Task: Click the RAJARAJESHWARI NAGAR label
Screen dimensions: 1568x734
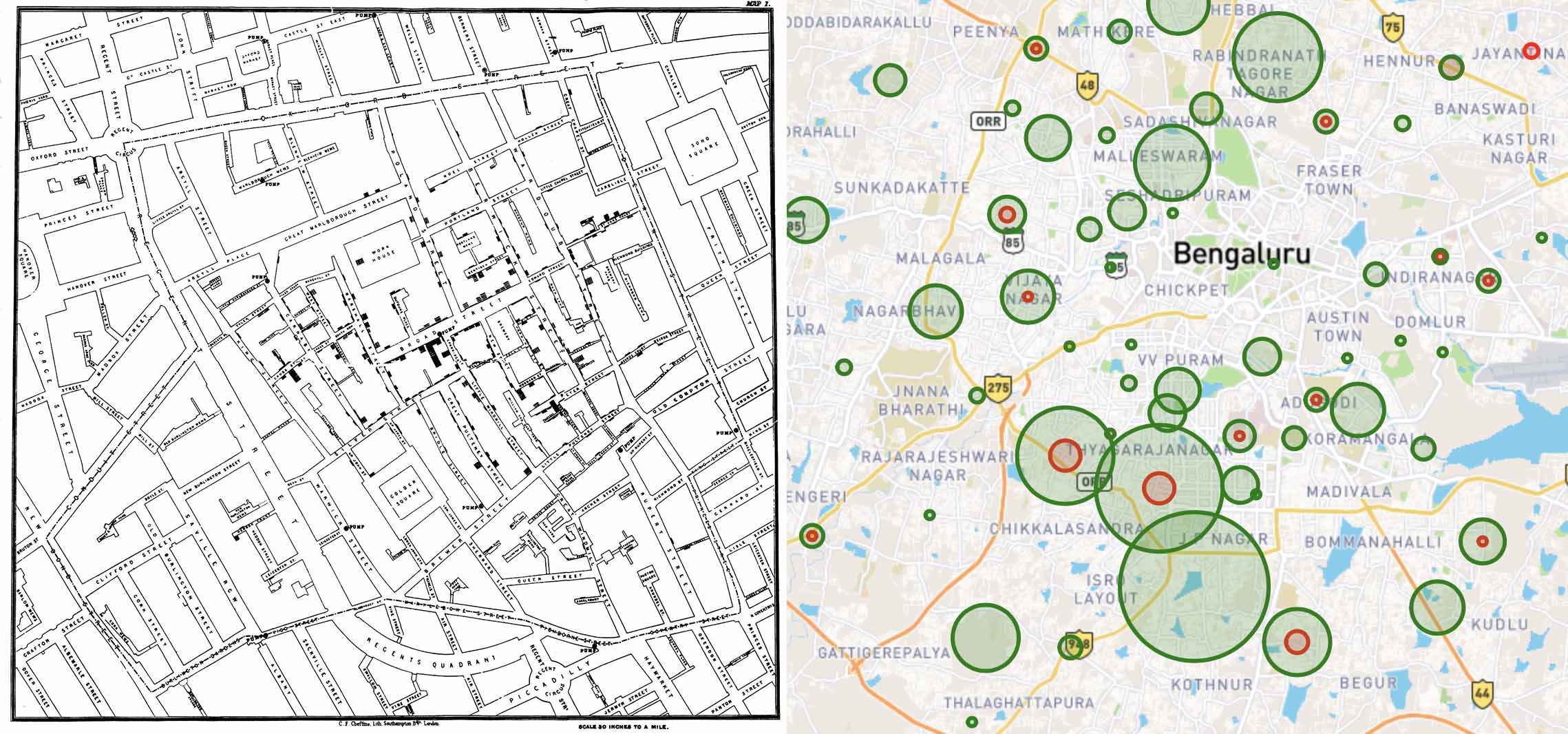Action: [x=937, y=465]
